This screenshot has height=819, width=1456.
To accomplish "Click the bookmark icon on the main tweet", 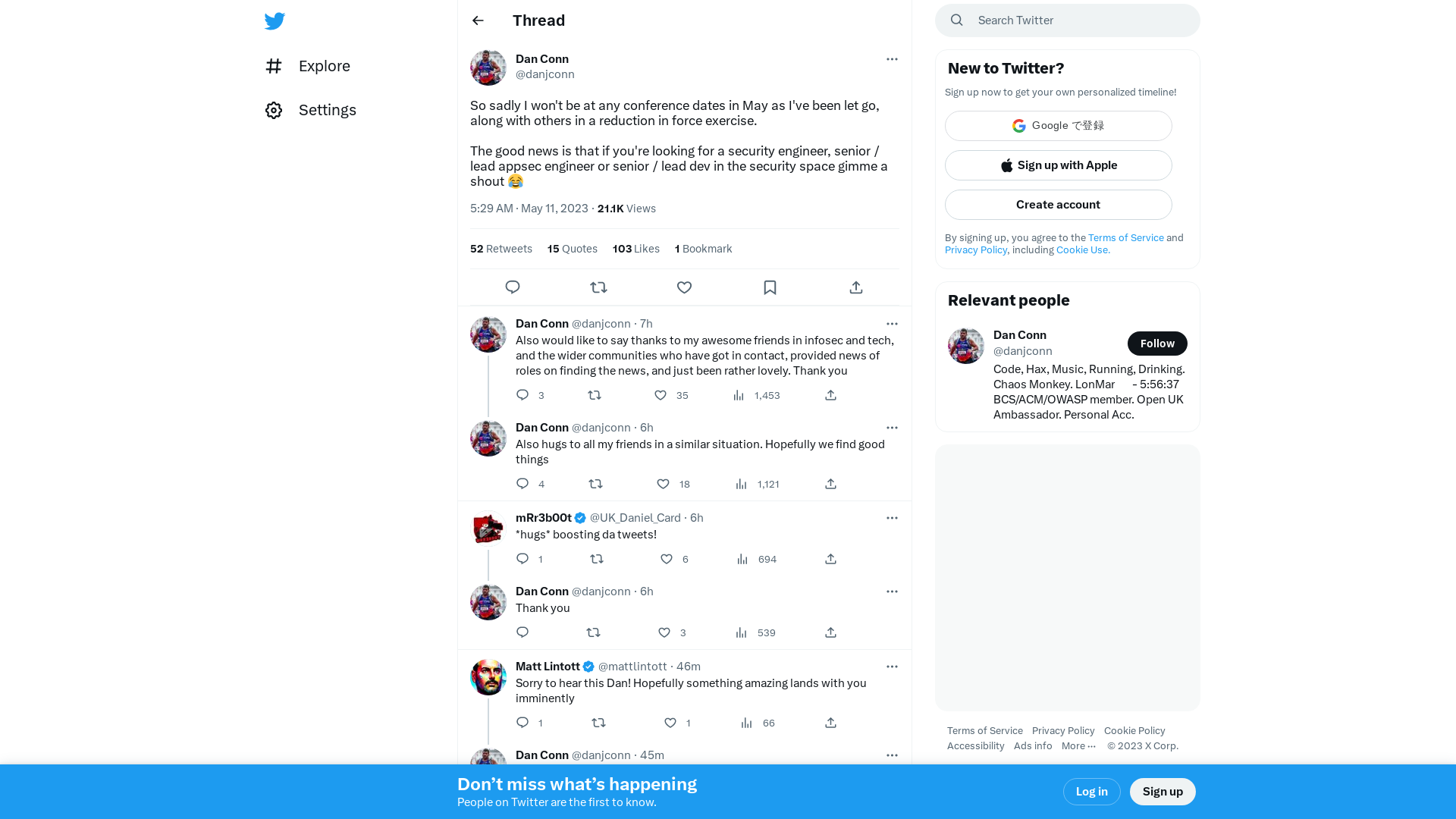I will click(770, 287).
